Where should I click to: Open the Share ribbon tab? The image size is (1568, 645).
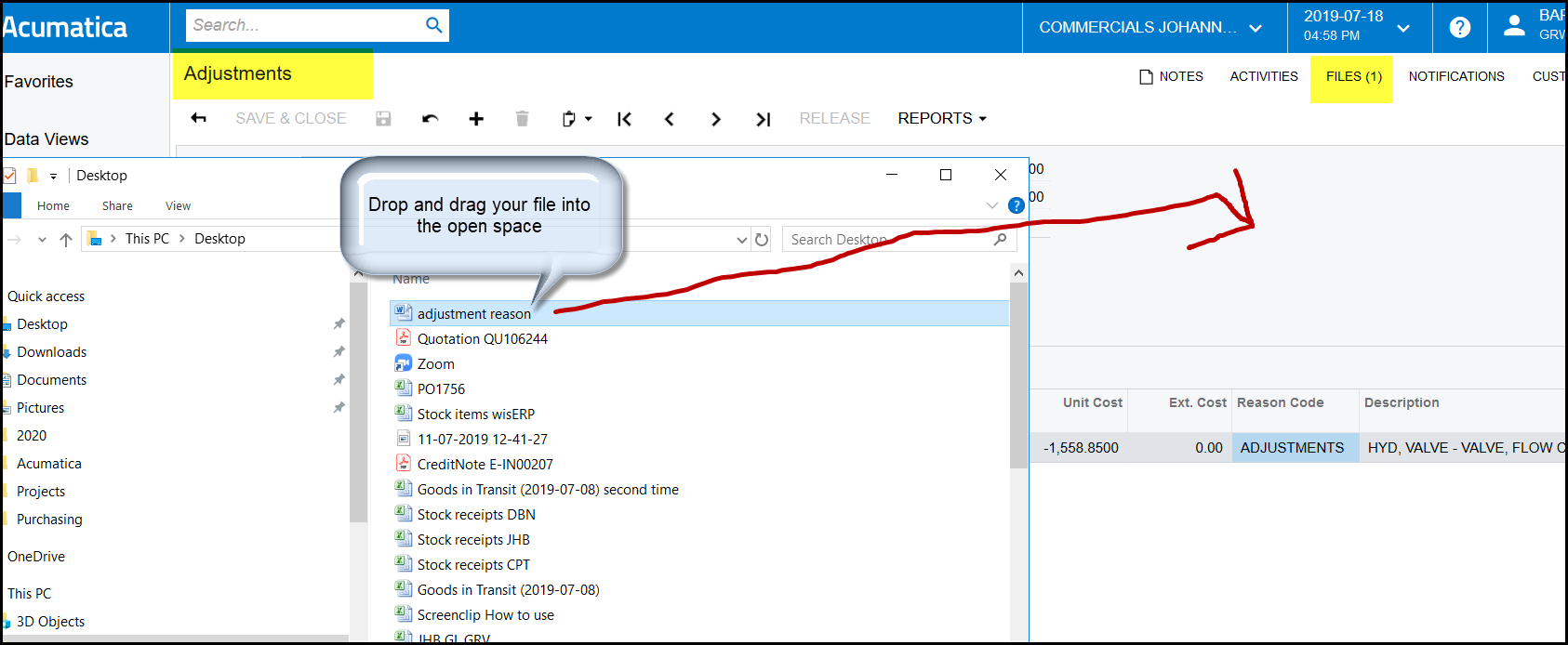(117, 206)
